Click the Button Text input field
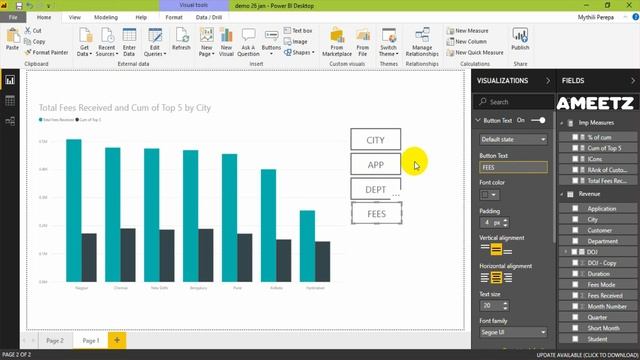 coord(513,167)
